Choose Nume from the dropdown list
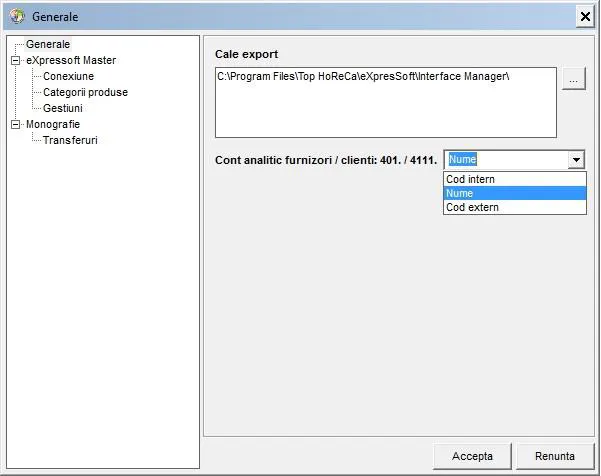This screenshot has width=601, height=476. click(x=515, y=193)
